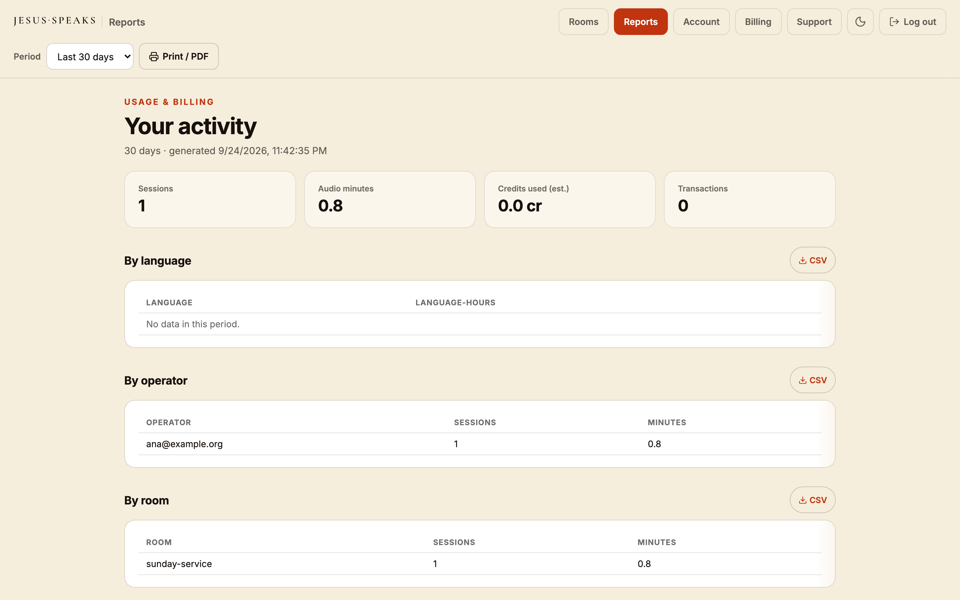The height and width of the screenshot is (600, 960).
Task: Download CSV for By room
Action: [812, 500]
